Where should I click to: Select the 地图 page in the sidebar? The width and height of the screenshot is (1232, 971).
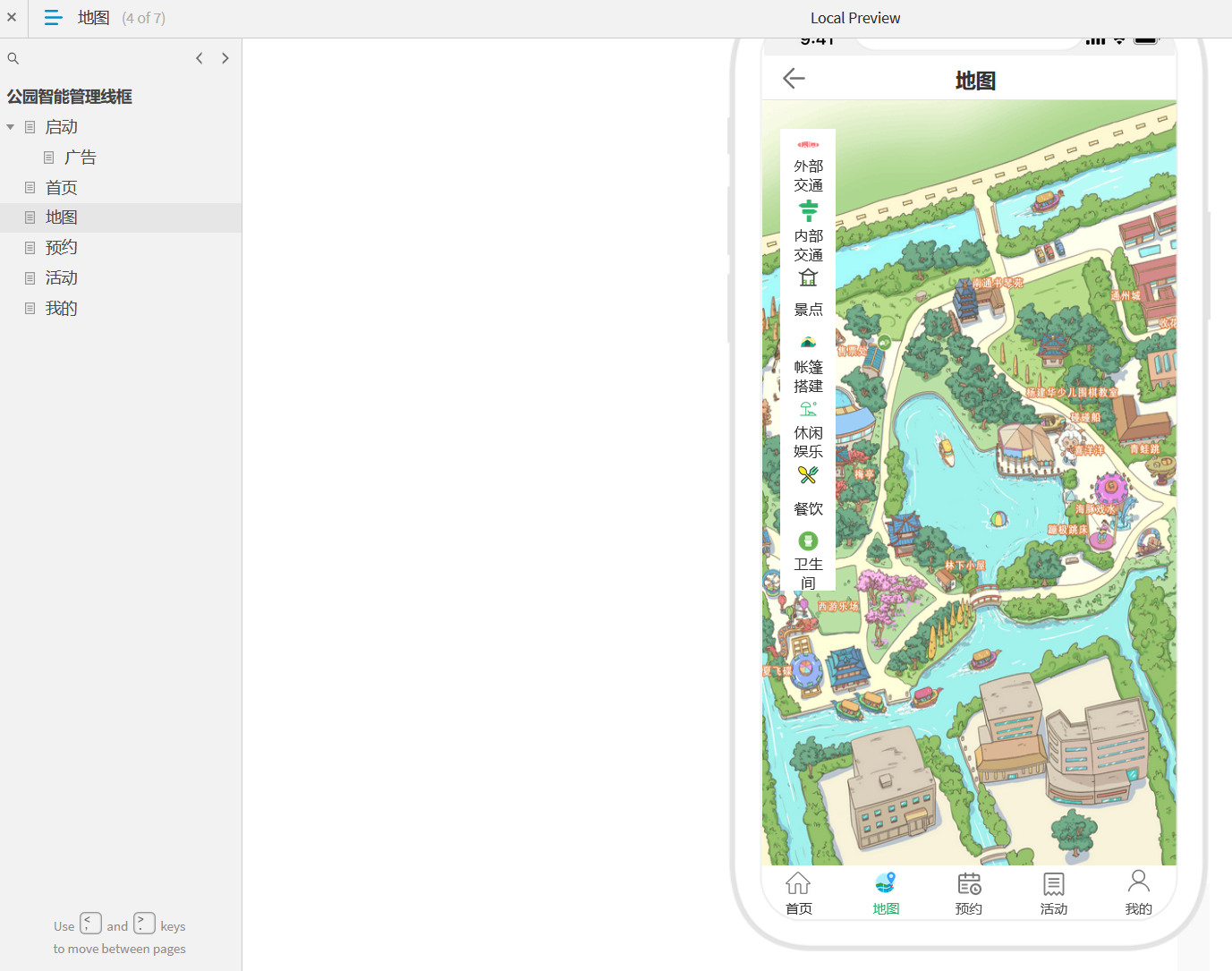(x=61, y=217)
